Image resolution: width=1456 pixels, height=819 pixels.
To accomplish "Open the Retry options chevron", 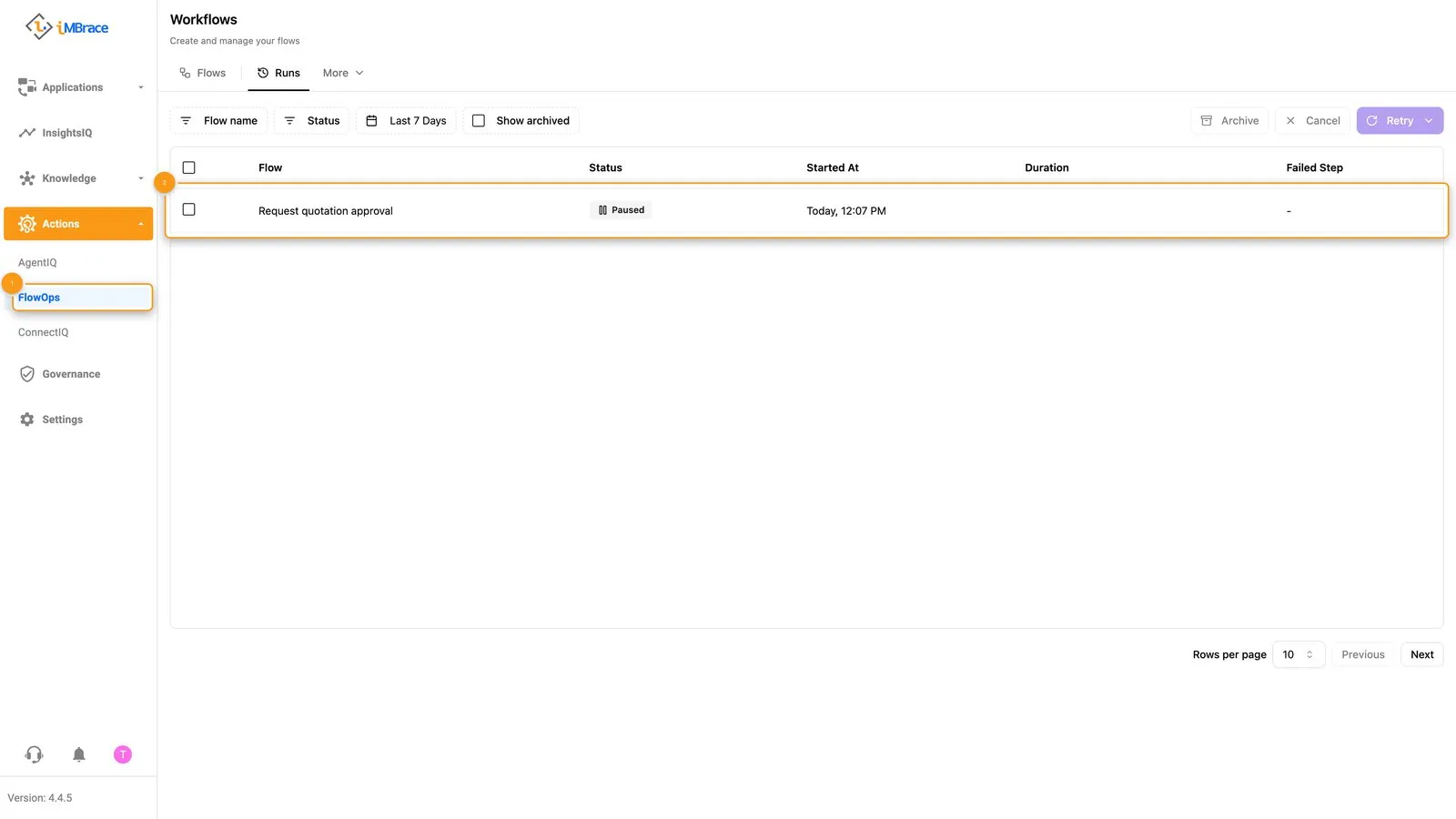I will [1429, 121].
